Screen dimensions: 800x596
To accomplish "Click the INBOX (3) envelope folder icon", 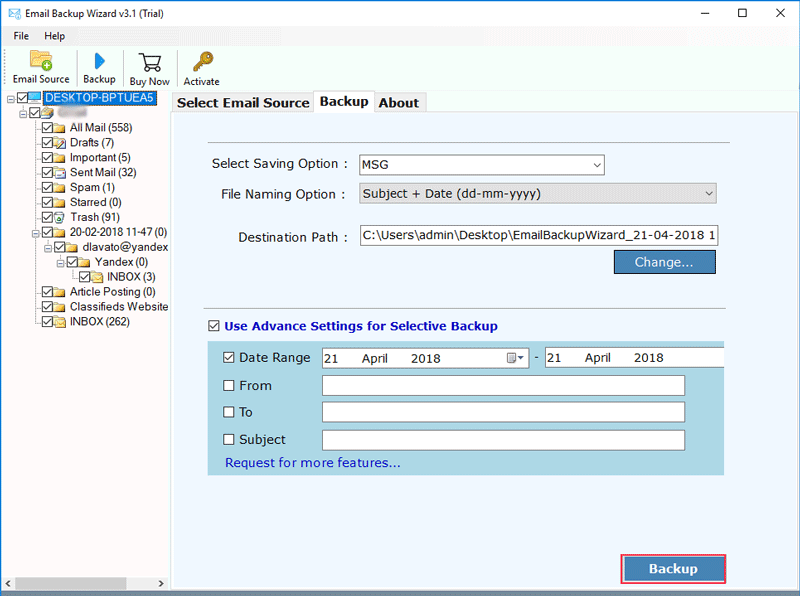I will [x=97, y=277].
